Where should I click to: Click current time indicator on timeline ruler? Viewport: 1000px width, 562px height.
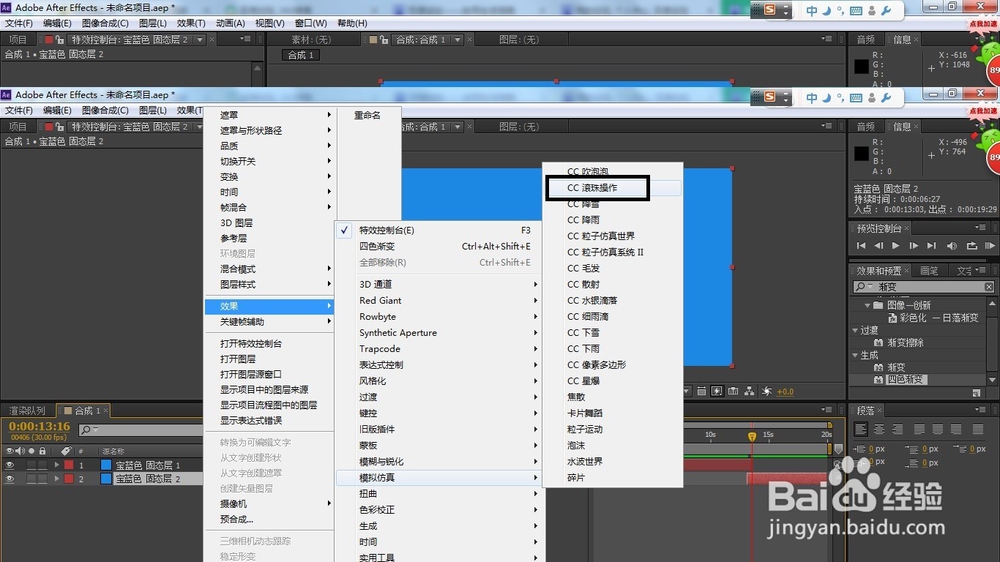point(752,436)
